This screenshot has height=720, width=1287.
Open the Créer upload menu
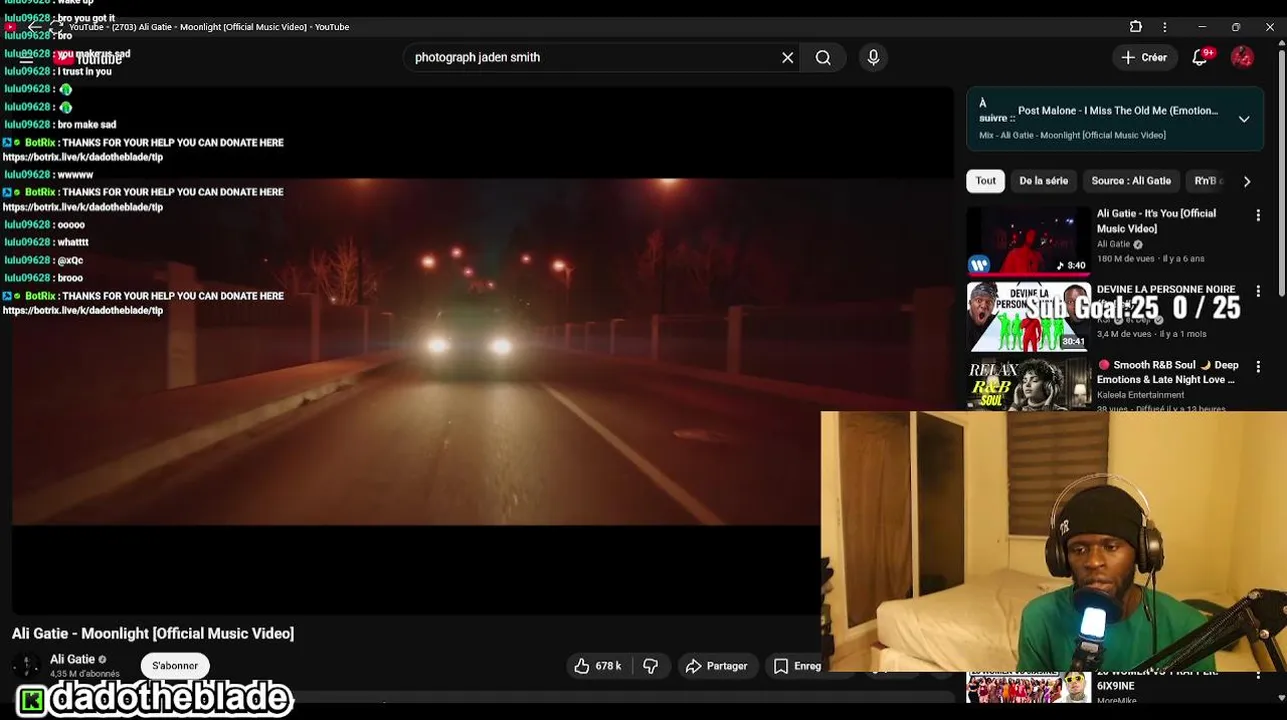(1144, 58)
